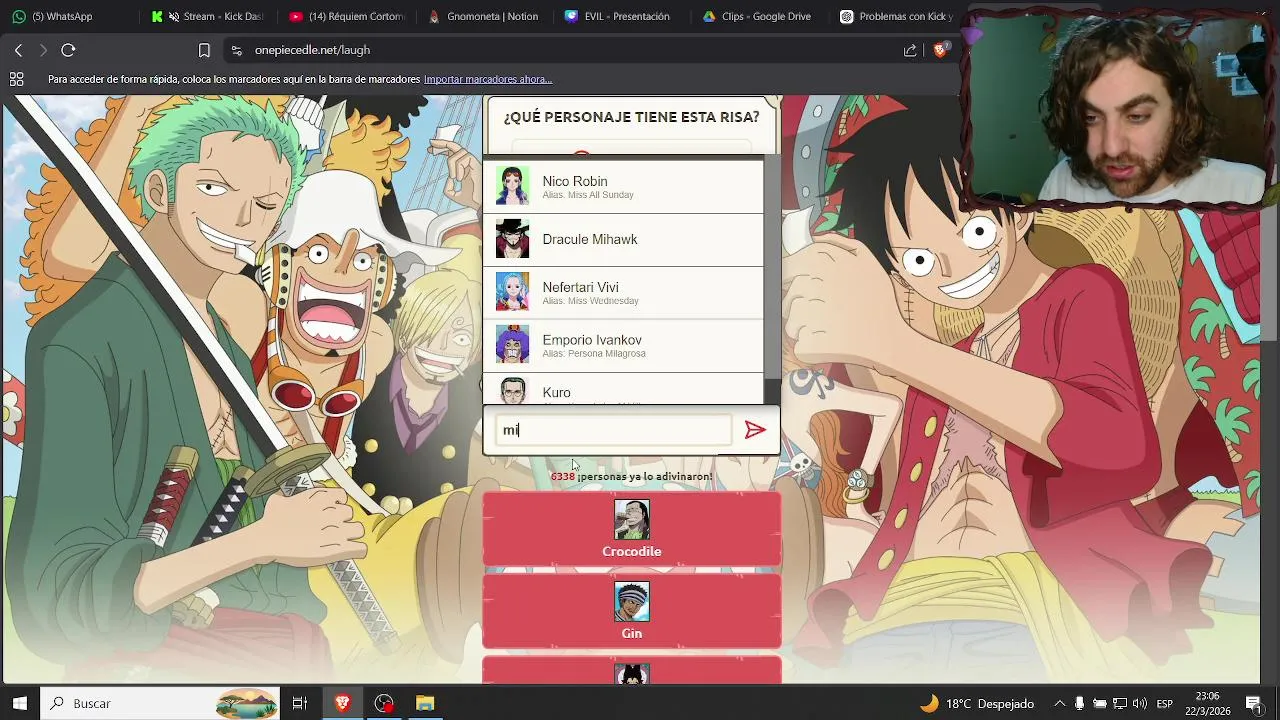The width and height of the screenshot is (1280, 720).
Task: Click Crocodile's portrait in guessed list
Action: tap(632, 520)
